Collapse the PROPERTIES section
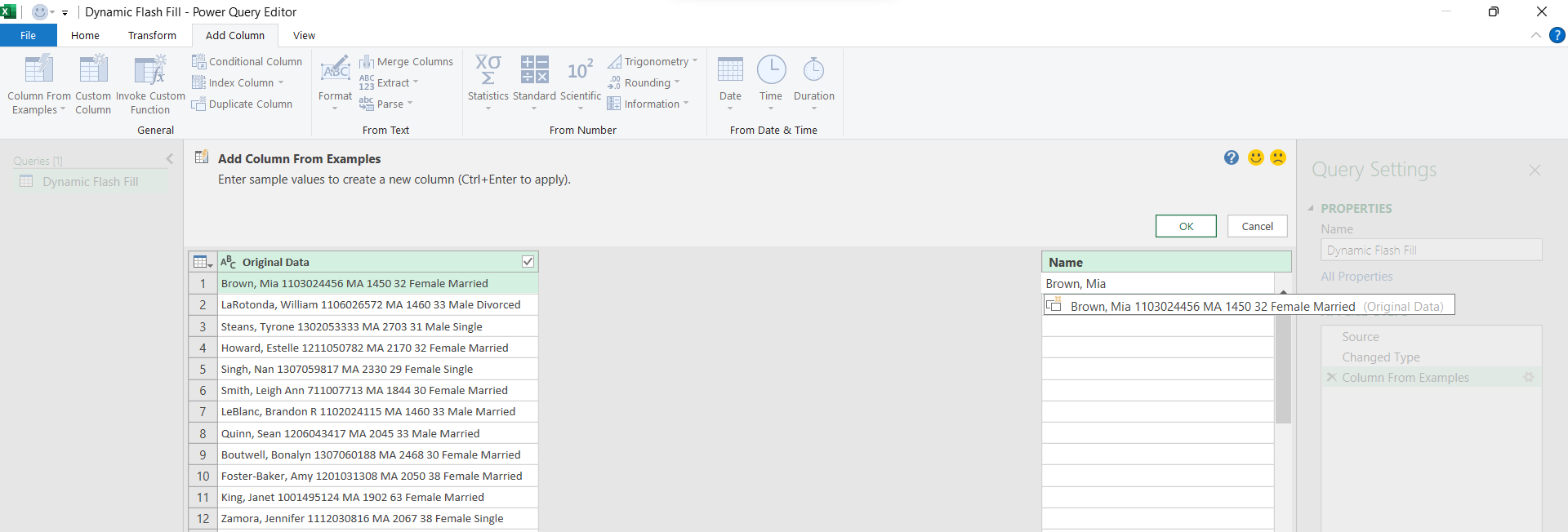 1311,208
